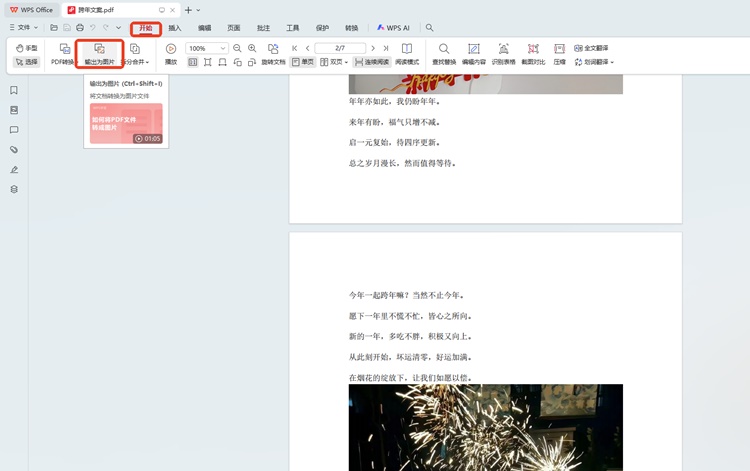Open the 文件 menu dropdown
Image resolution: width=750 pixels, height=471 pixels.
point(25,28)
